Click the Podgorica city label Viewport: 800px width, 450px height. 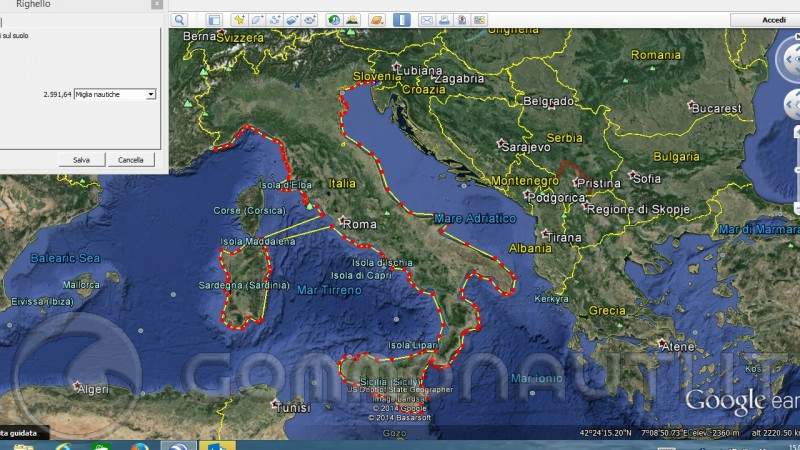coord(556,197)
